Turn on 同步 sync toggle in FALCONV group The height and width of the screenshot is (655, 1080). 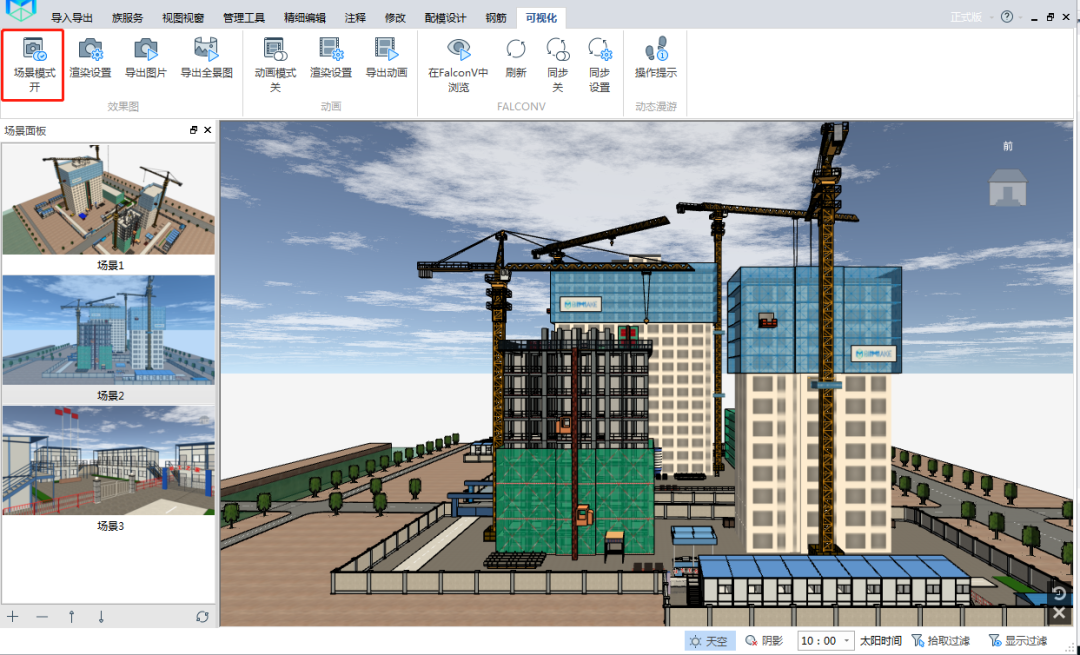(558, 62)
